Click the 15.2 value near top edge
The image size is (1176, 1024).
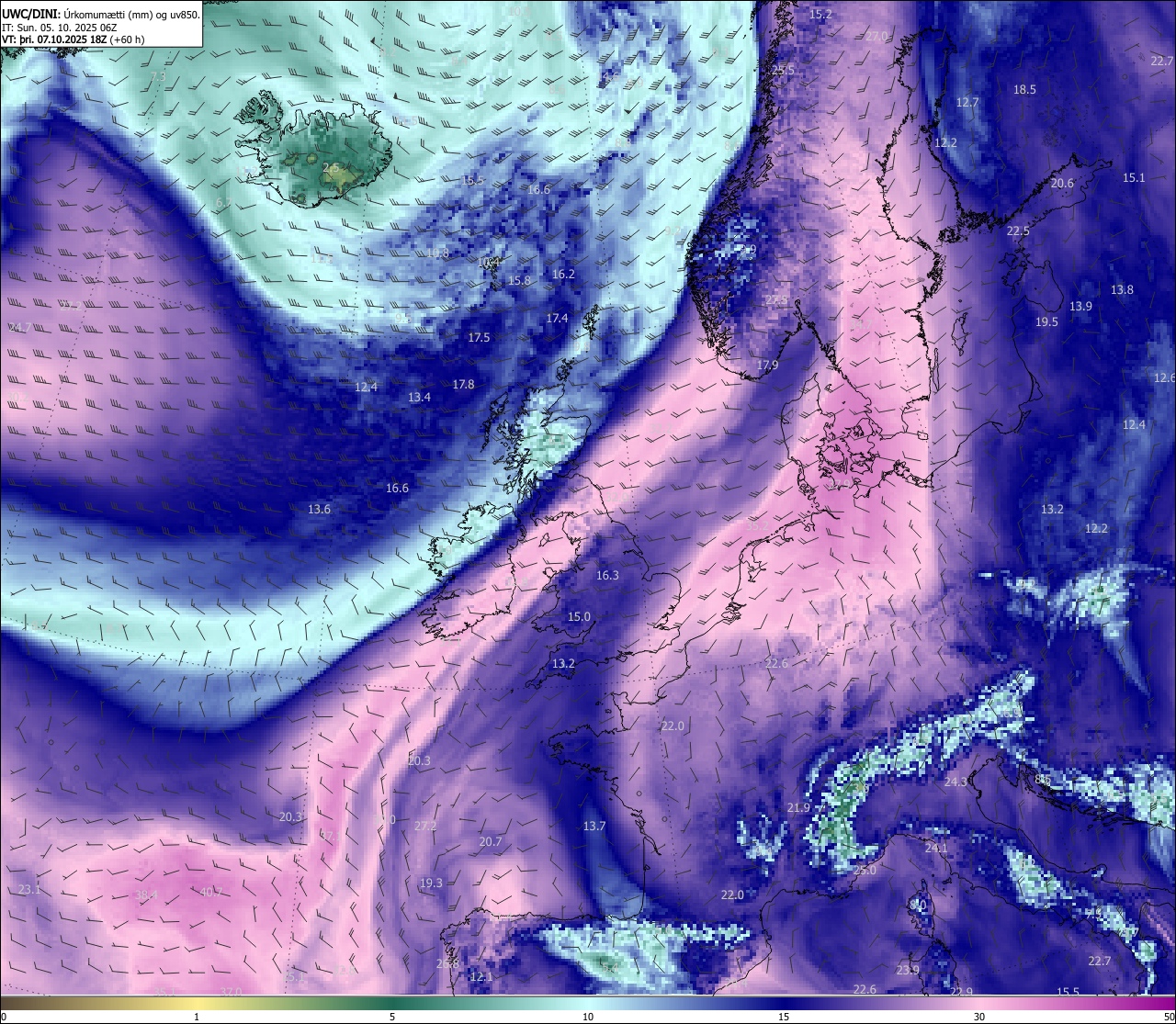(x=820, y=15)
